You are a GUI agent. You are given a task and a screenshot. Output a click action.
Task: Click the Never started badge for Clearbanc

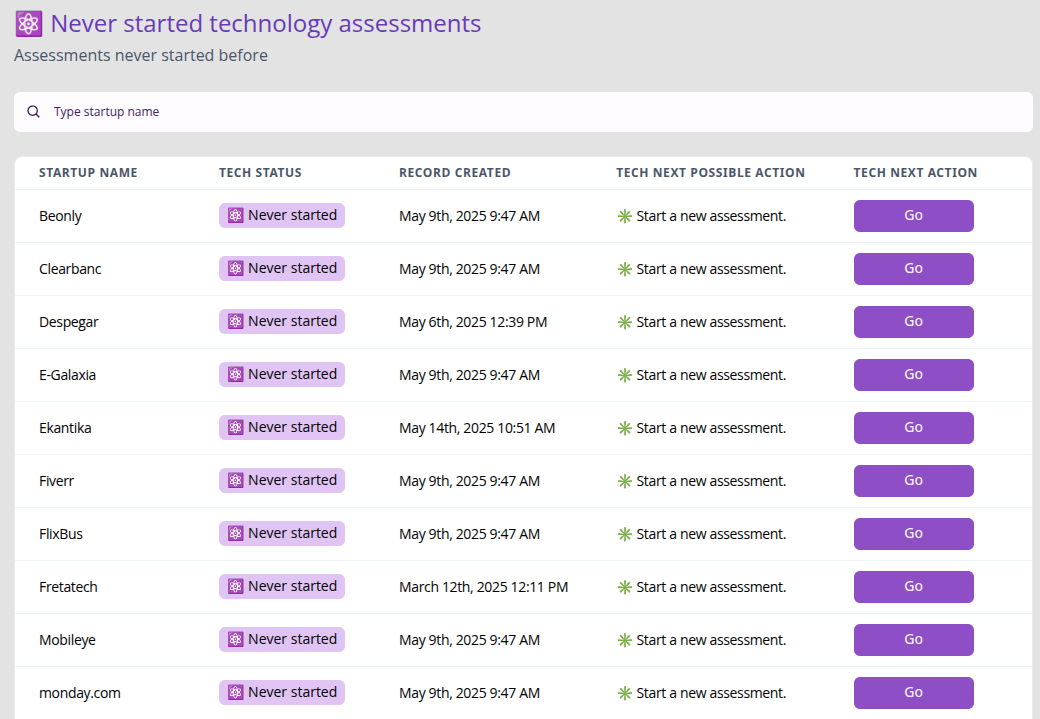[x=282, y=269]
